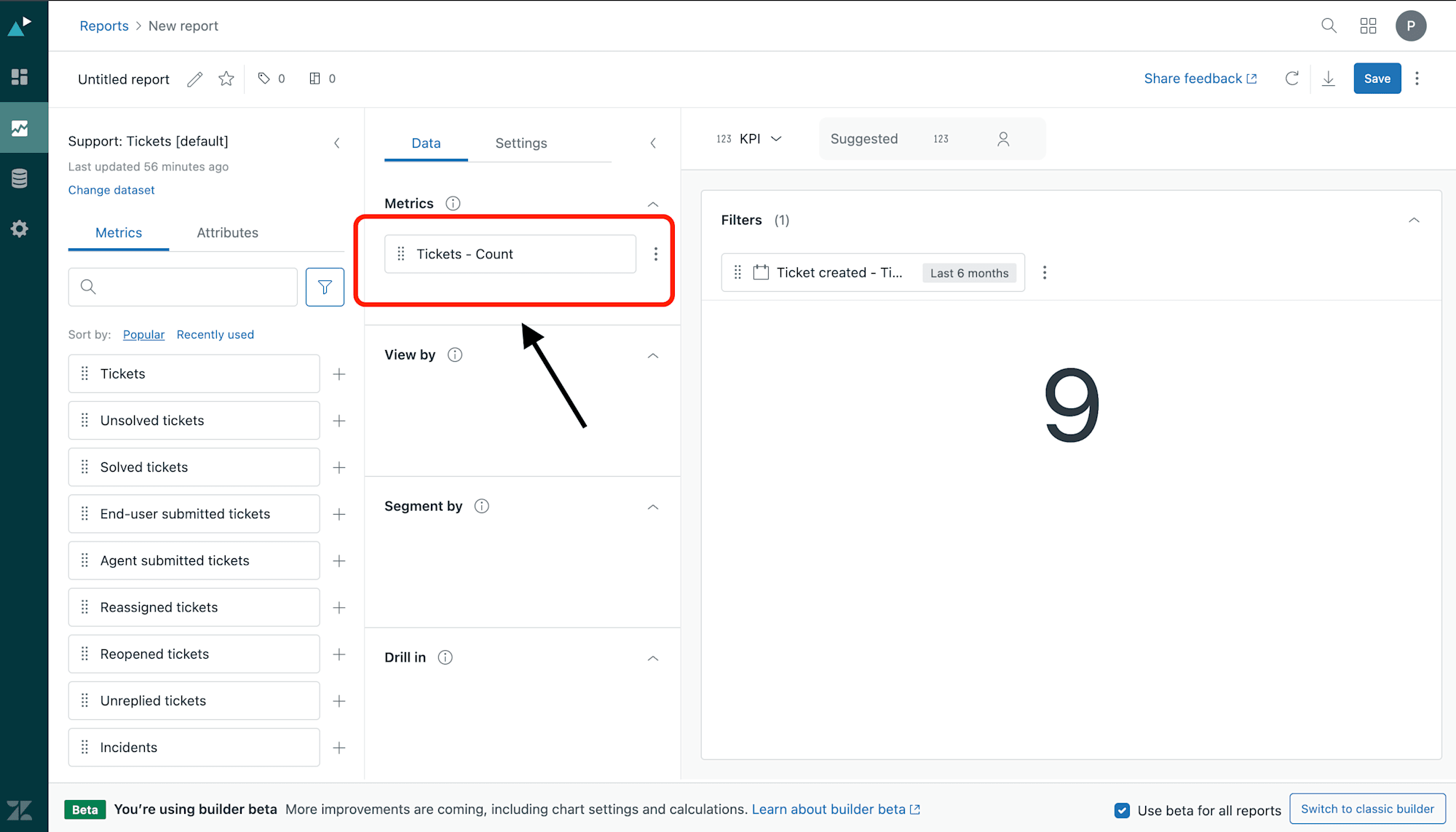Click the filter row drag handle icon
The image size is (1456, 832).
[739, 272]
